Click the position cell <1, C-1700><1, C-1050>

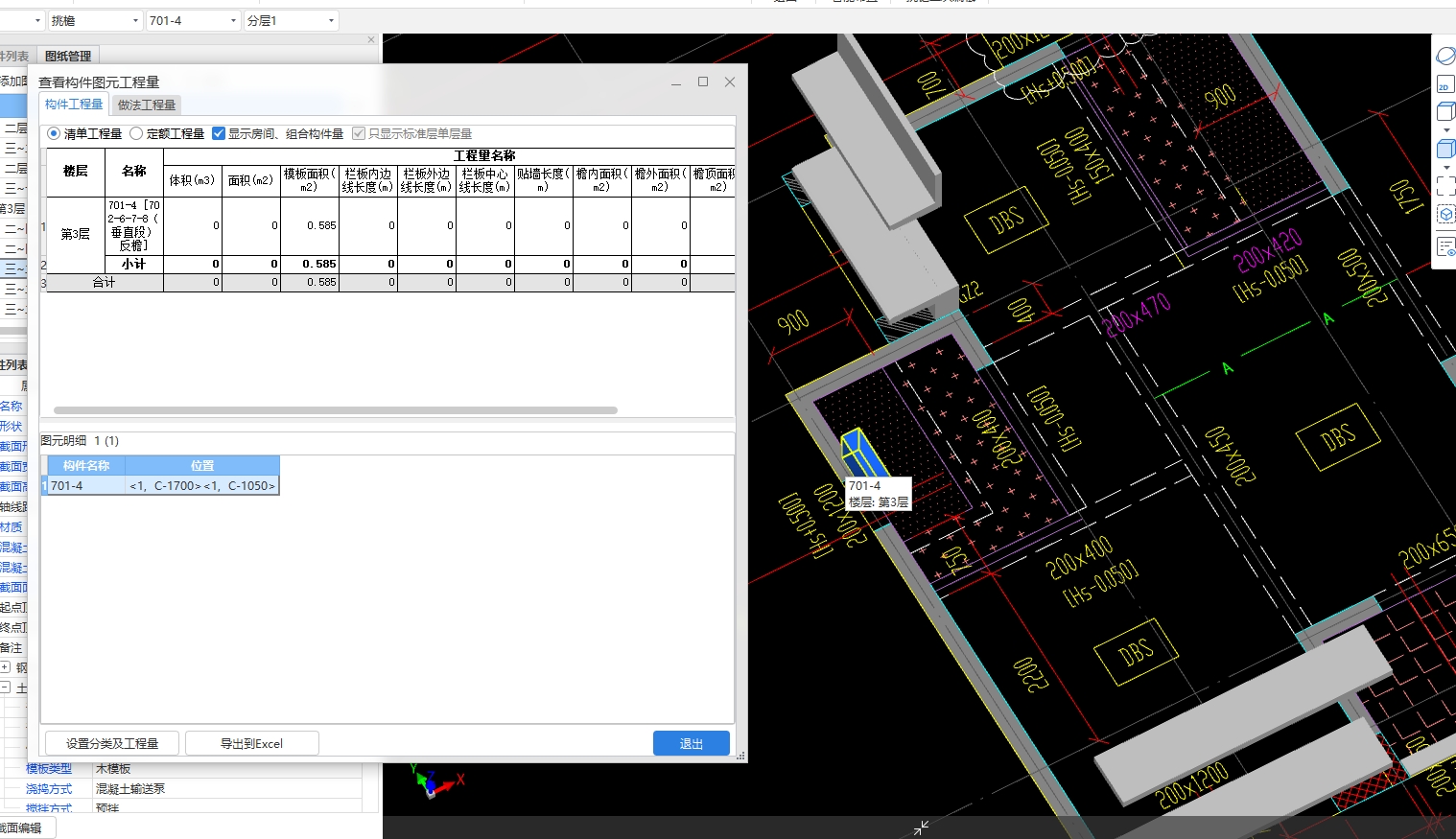(202, 486)
